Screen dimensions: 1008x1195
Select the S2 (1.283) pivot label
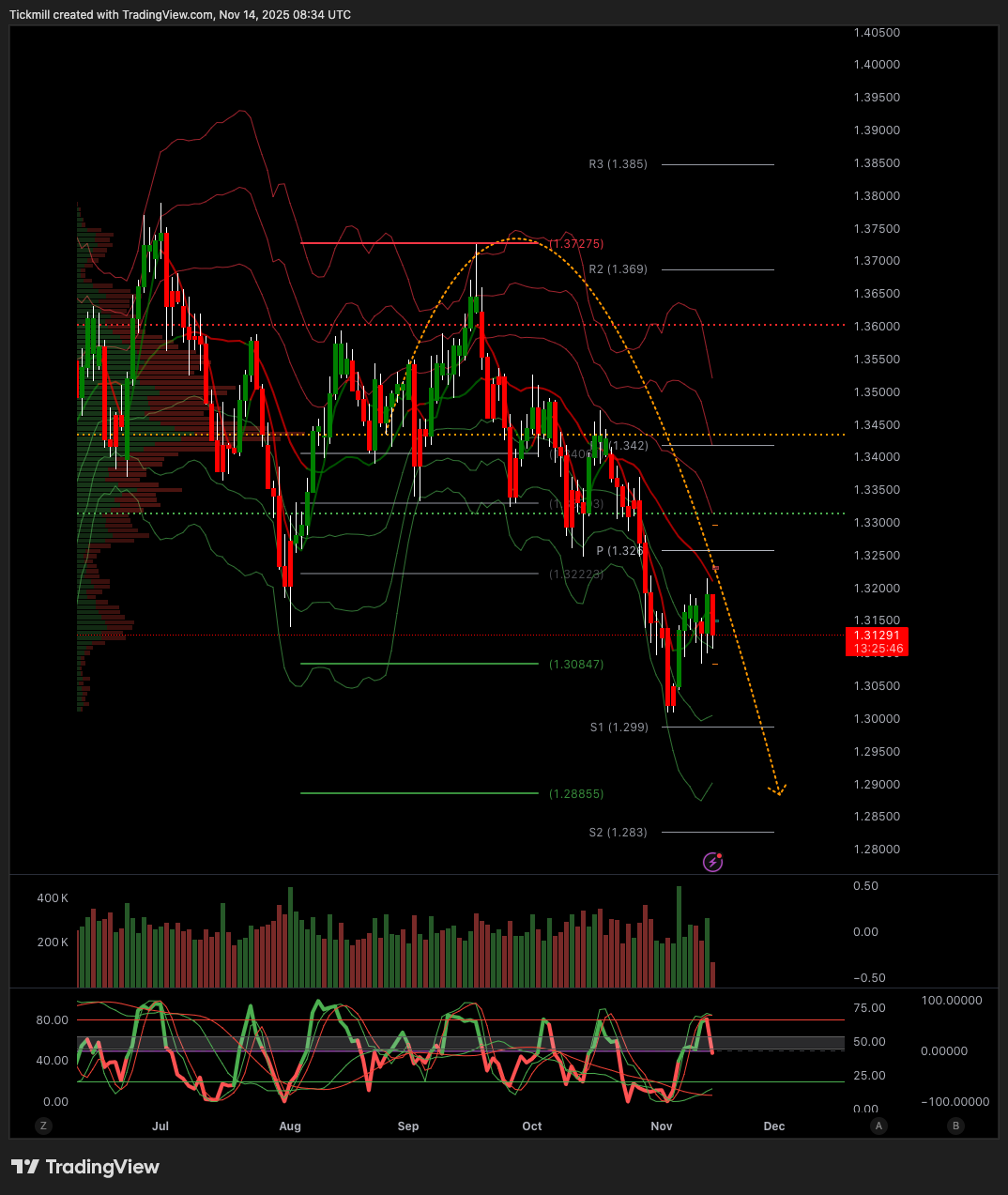click(618, 833)
